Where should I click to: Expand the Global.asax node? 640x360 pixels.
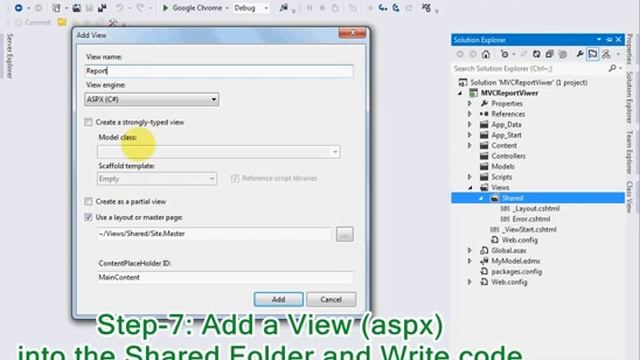point(470,250)
